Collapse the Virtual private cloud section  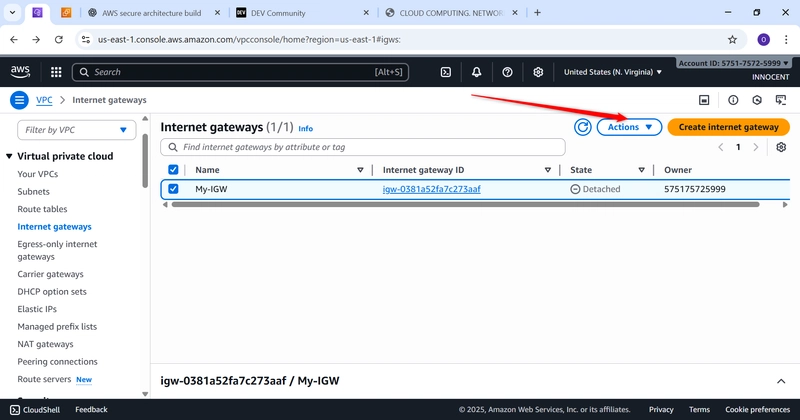[9, 156]
